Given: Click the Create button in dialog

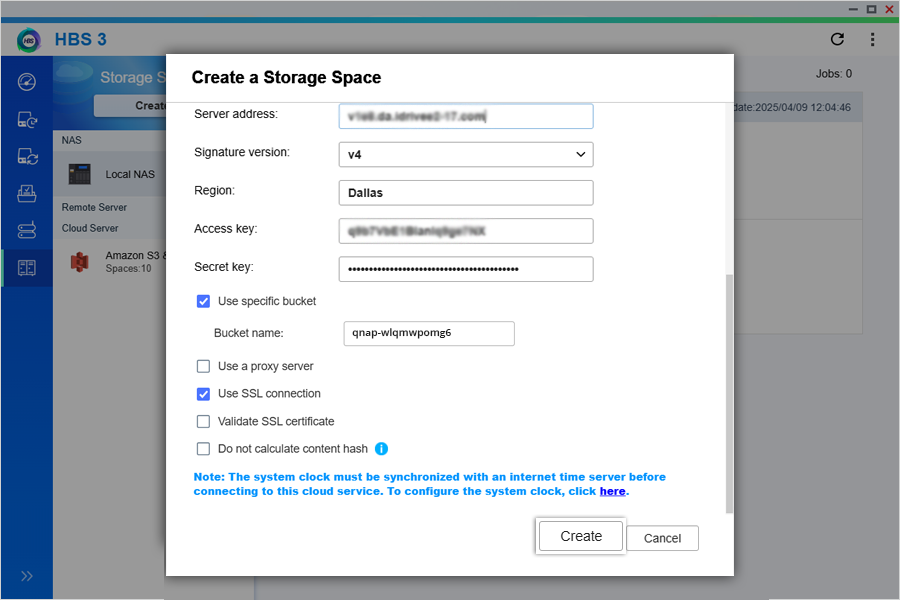Looking at the screenshot, I should tap(581, 536).
